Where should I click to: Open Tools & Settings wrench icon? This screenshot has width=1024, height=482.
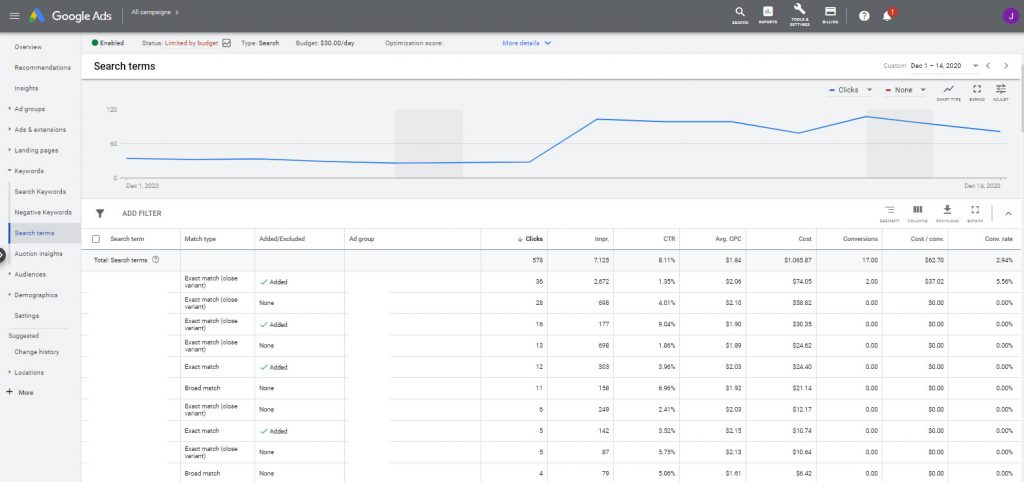coord(799,14)
